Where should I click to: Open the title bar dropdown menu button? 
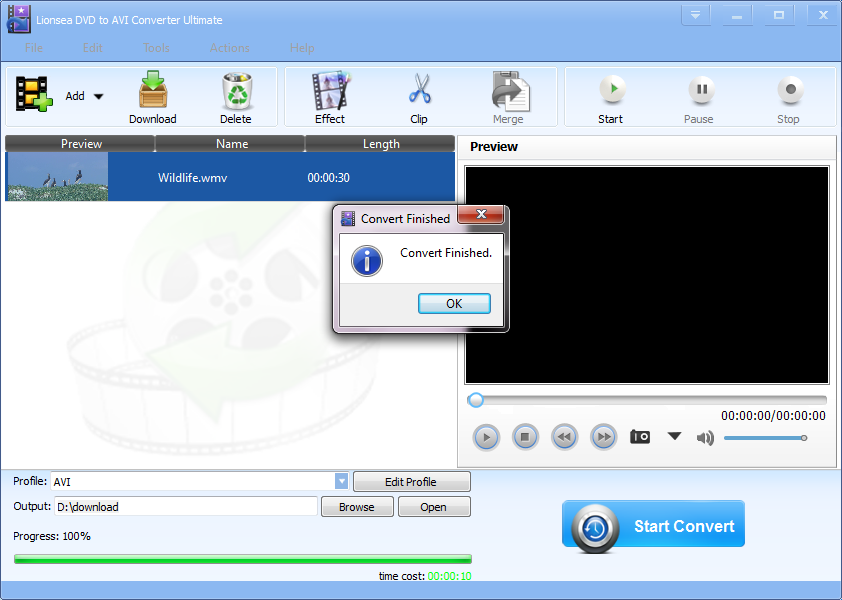click(x=695, y=15)
